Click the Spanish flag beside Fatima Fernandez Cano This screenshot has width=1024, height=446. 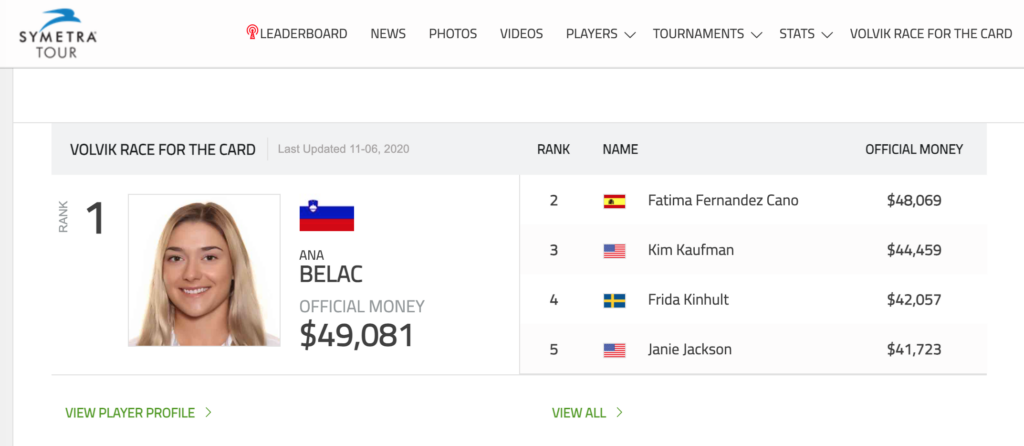coord(614,201)
